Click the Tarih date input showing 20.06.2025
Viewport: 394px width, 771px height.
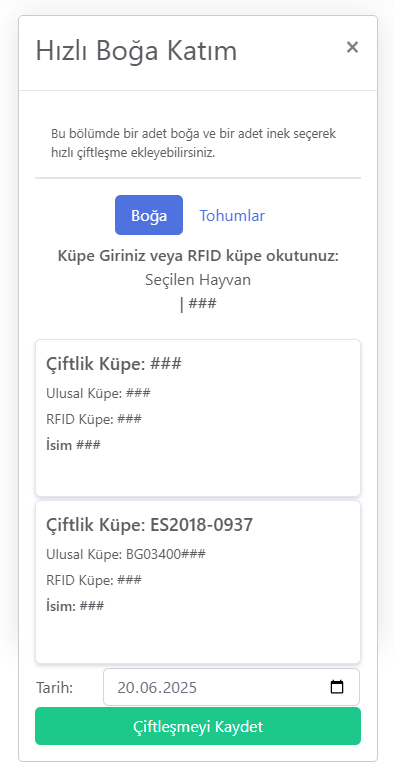231,687
